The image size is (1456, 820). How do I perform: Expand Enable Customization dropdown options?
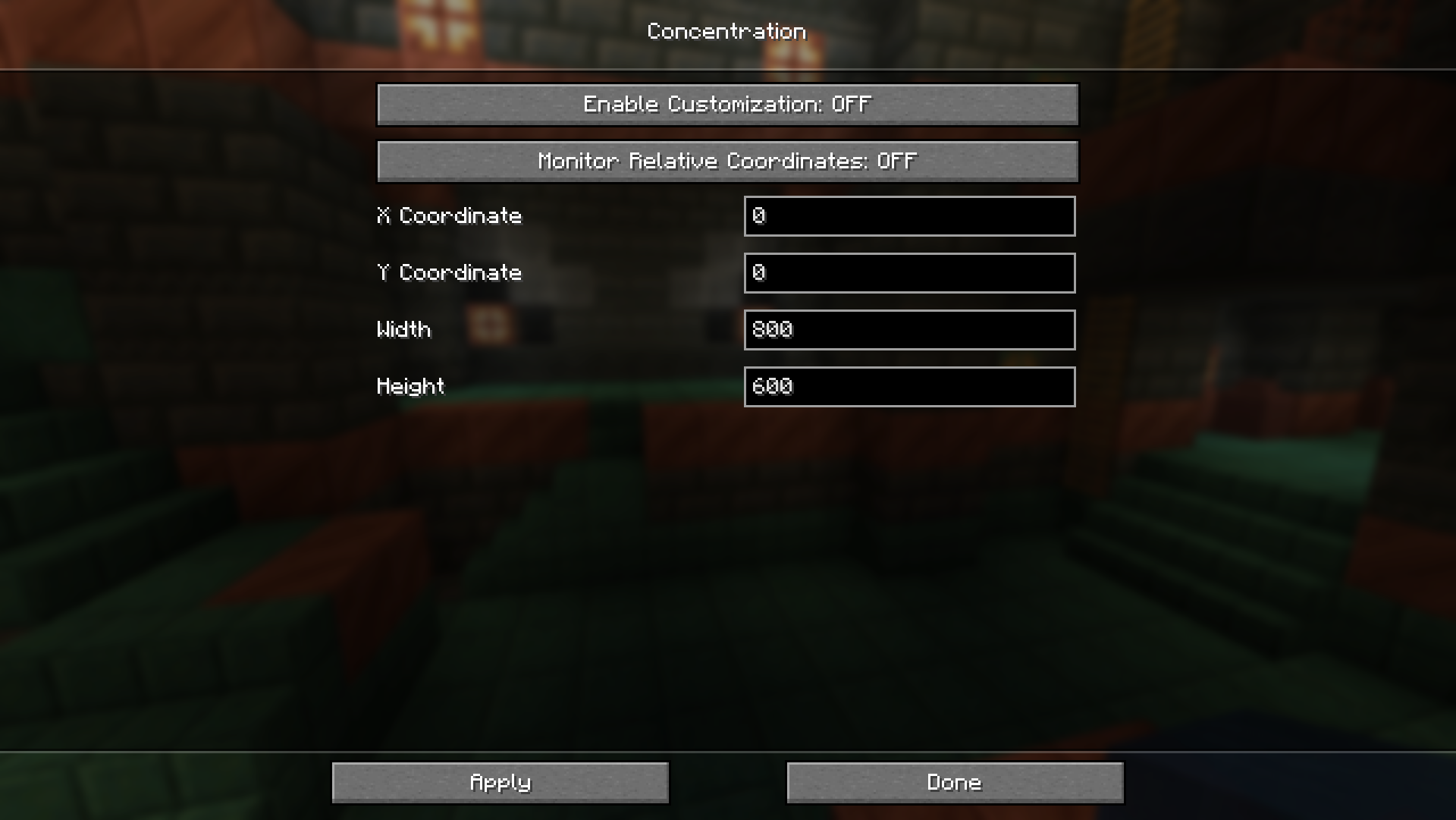(x=727, y=103)
